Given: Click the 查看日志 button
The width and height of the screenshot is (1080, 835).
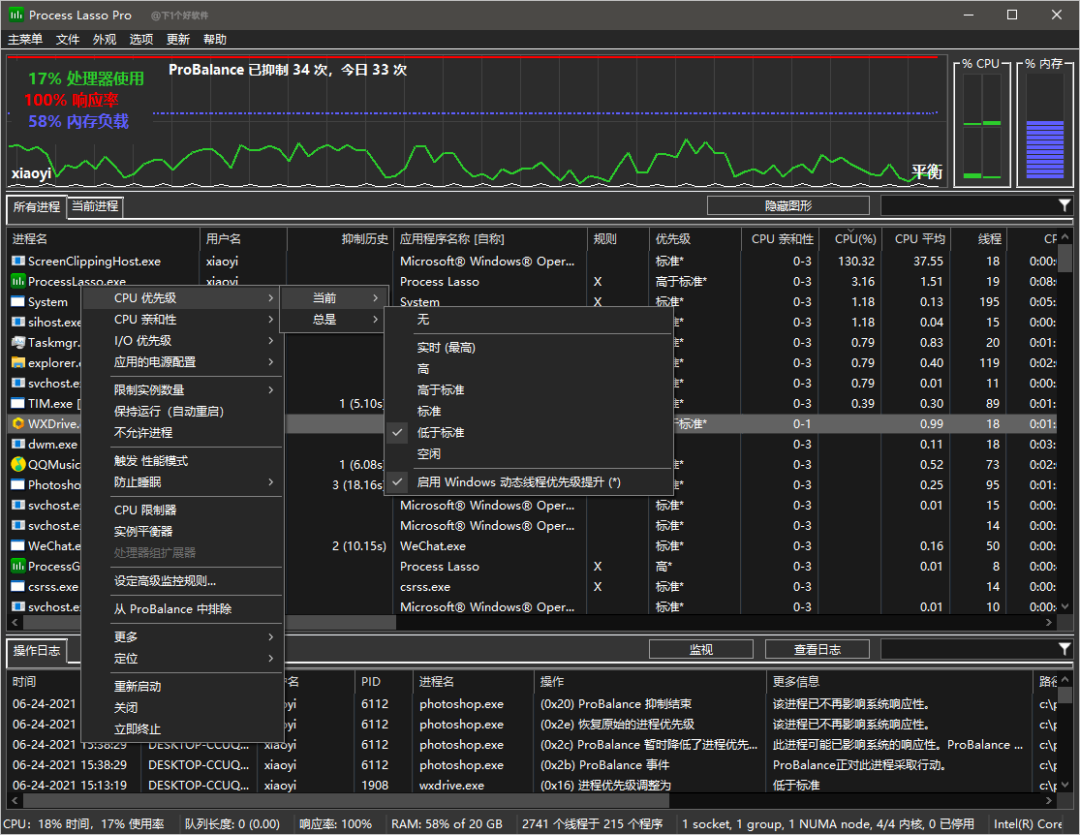Looking at the screenshot, I should [817, 650].
